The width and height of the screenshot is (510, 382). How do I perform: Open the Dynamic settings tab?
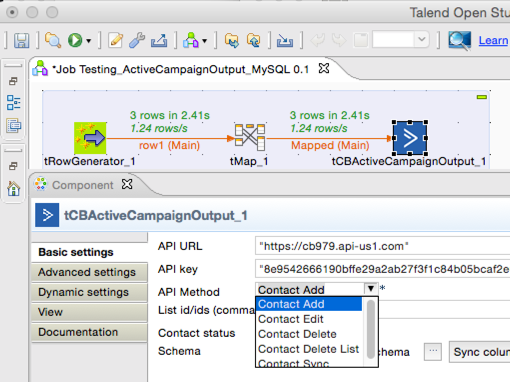89,292
